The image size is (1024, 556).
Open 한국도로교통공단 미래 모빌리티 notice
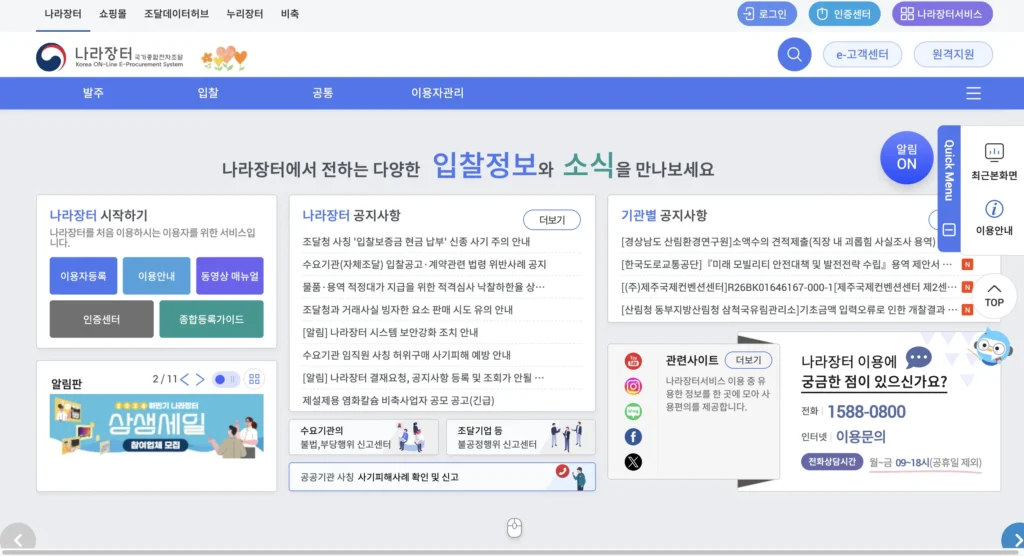786,264
